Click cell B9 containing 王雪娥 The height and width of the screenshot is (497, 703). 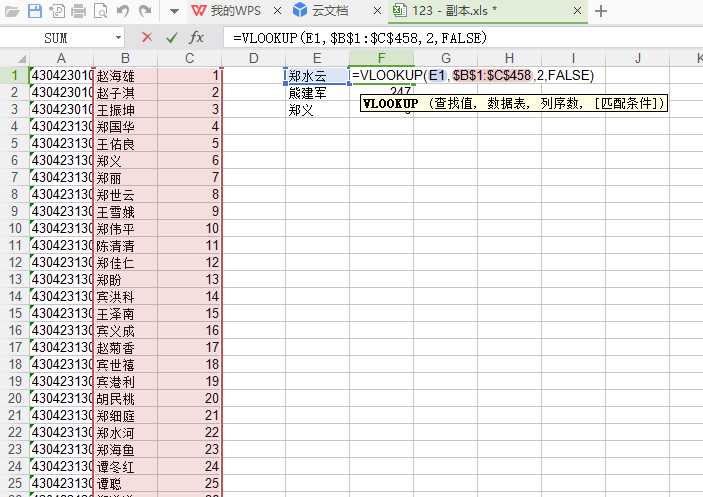point(126,212)
